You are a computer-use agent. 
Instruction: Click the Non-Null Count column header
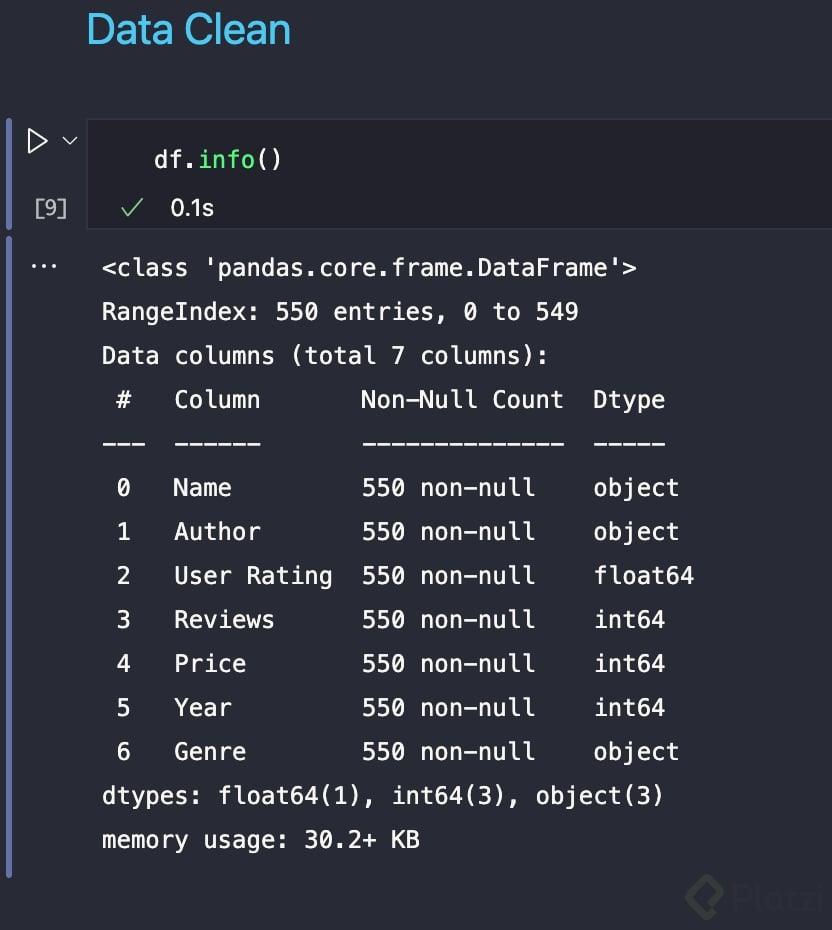click(x=462, y=400)
